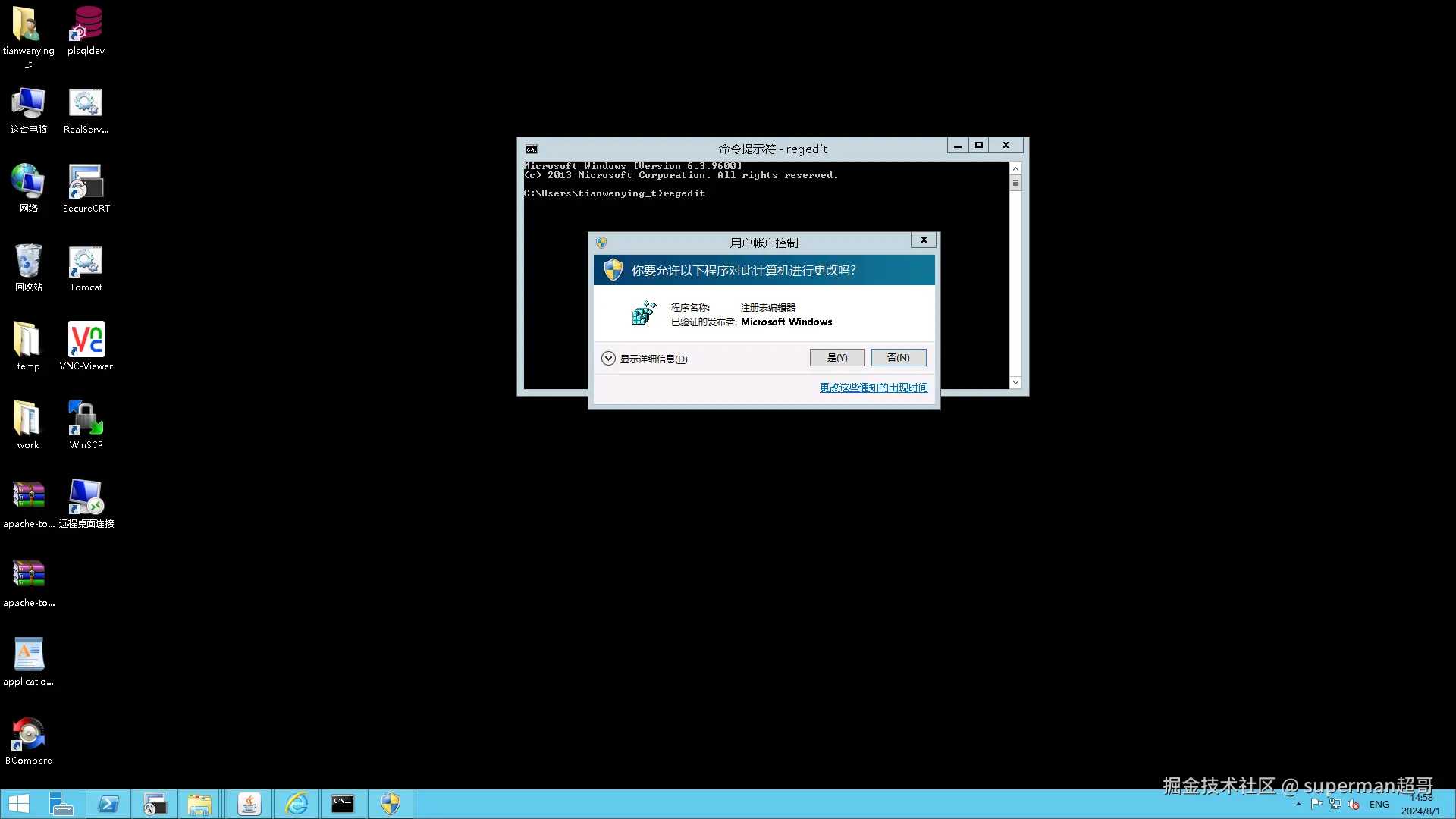Click the Windows Start button
The height and width of the screenshot is (819, 1456).
pyautogui.click(x=19, y=804)
